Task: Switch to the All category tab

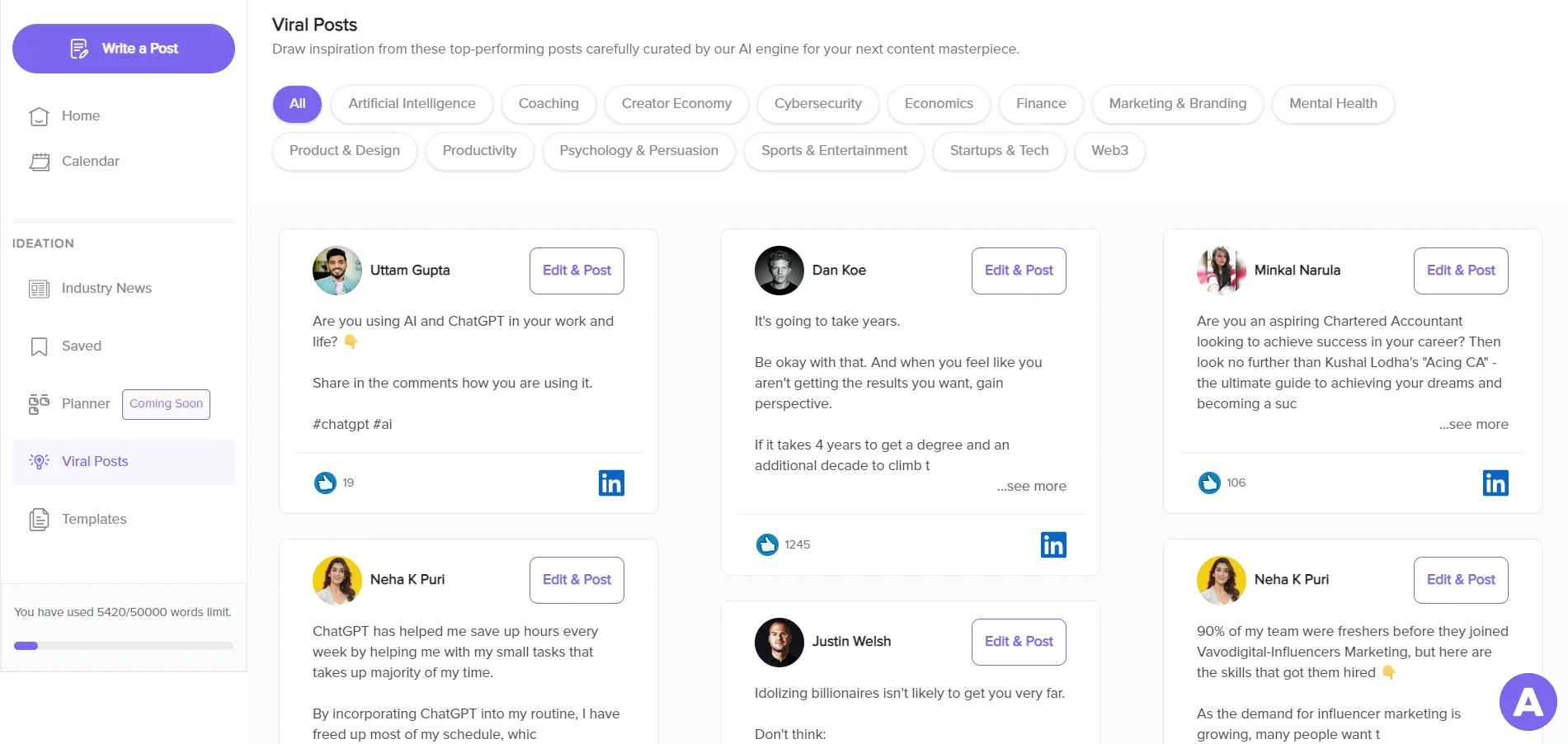Action: point(297,104)
